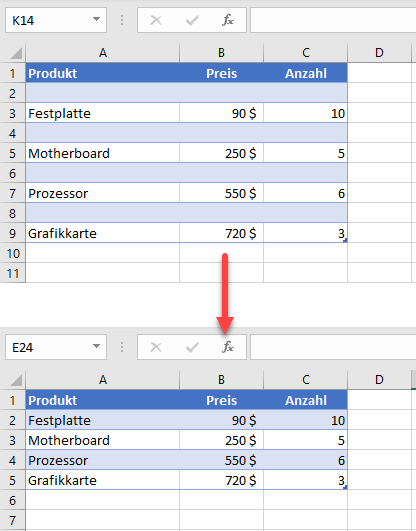This screenshot has width=416, height=531.
Task: Select row 11 header in the K14 sheet
Action: point(13,273)
